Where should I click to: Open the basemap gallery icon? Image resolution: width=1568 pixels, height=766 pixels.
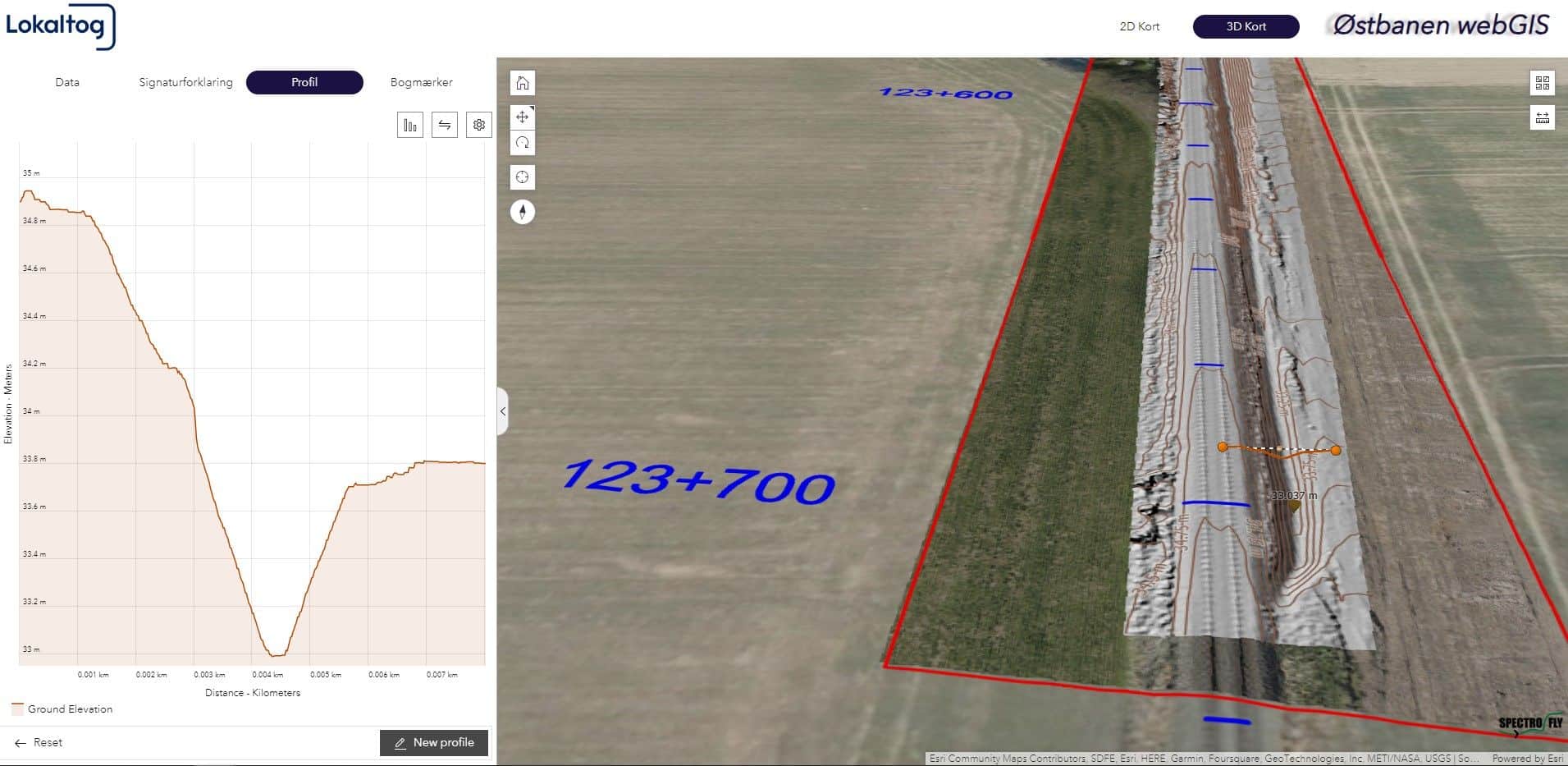coord(1542,83)
